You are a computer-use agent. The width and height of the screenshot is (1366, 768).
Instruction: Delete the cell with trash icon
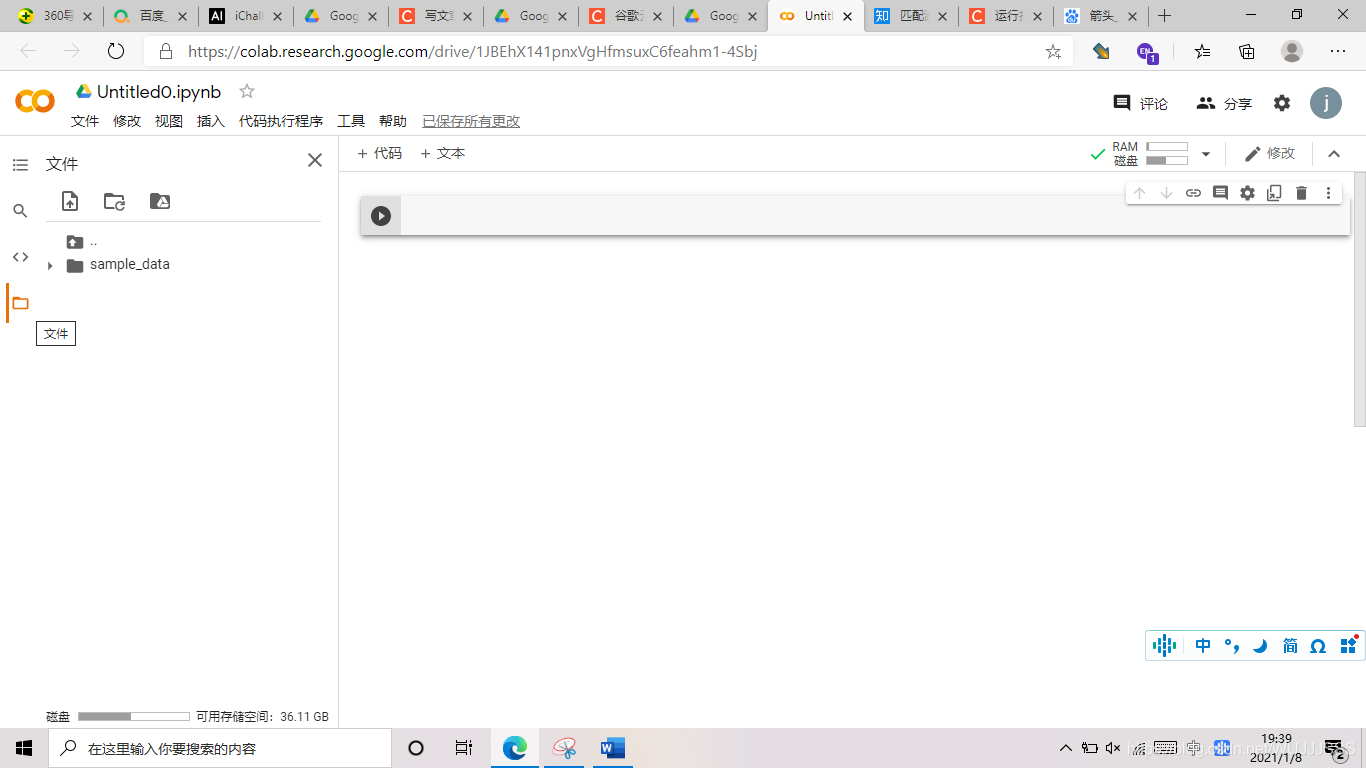click(x=1301, y=193)
